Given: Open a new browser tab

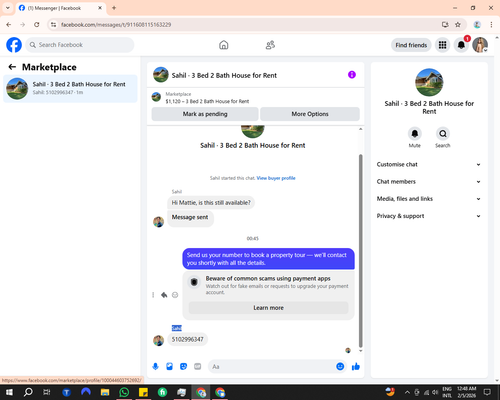Looking at the screenshot, I should tap(114, 8).
